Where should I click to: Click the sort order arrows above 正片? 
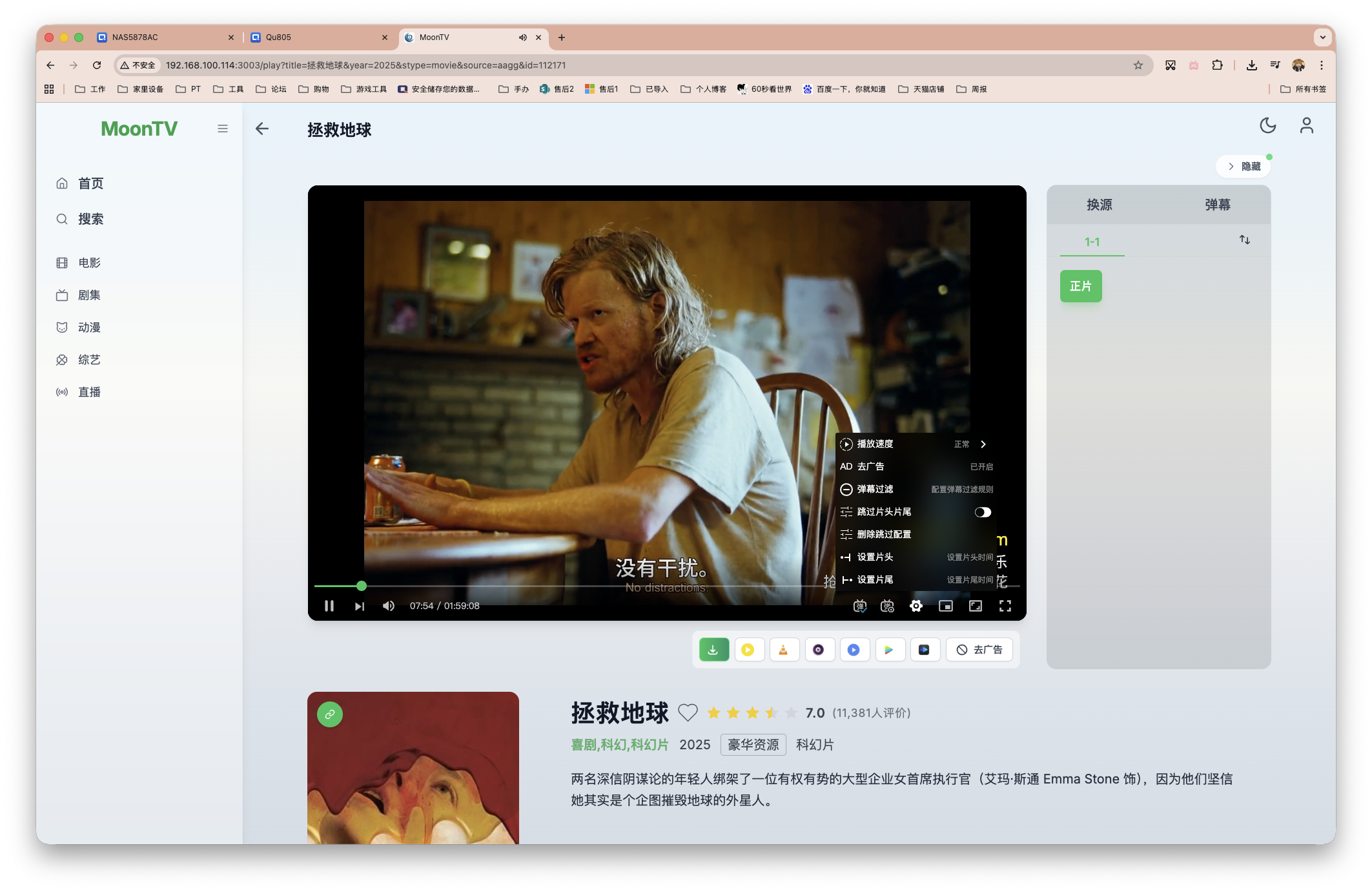click(1245, 240)
